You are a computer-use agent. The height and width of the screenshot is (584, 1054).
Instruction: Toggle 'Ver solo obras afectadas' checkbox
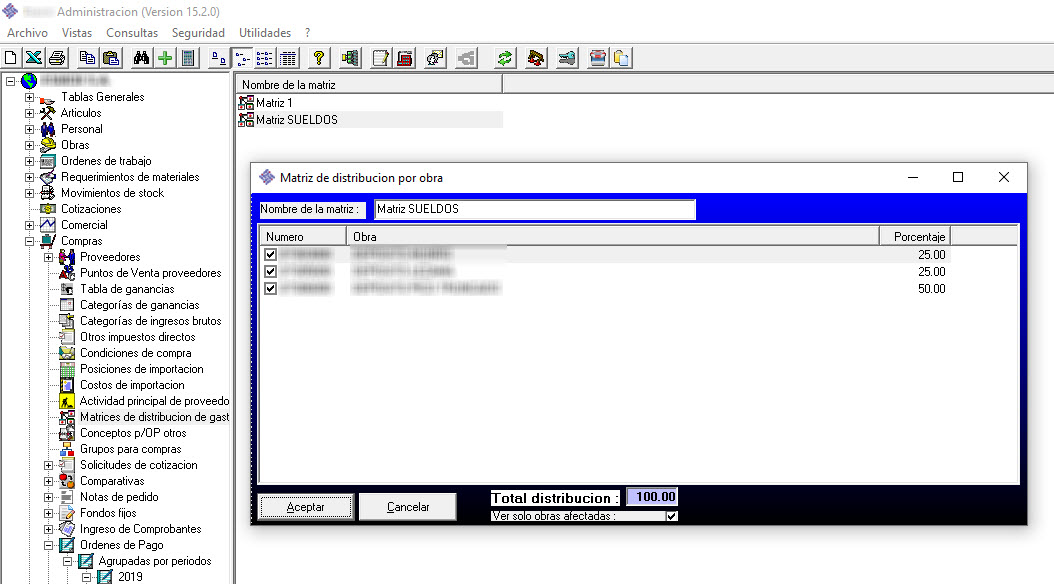click(671, 516)
